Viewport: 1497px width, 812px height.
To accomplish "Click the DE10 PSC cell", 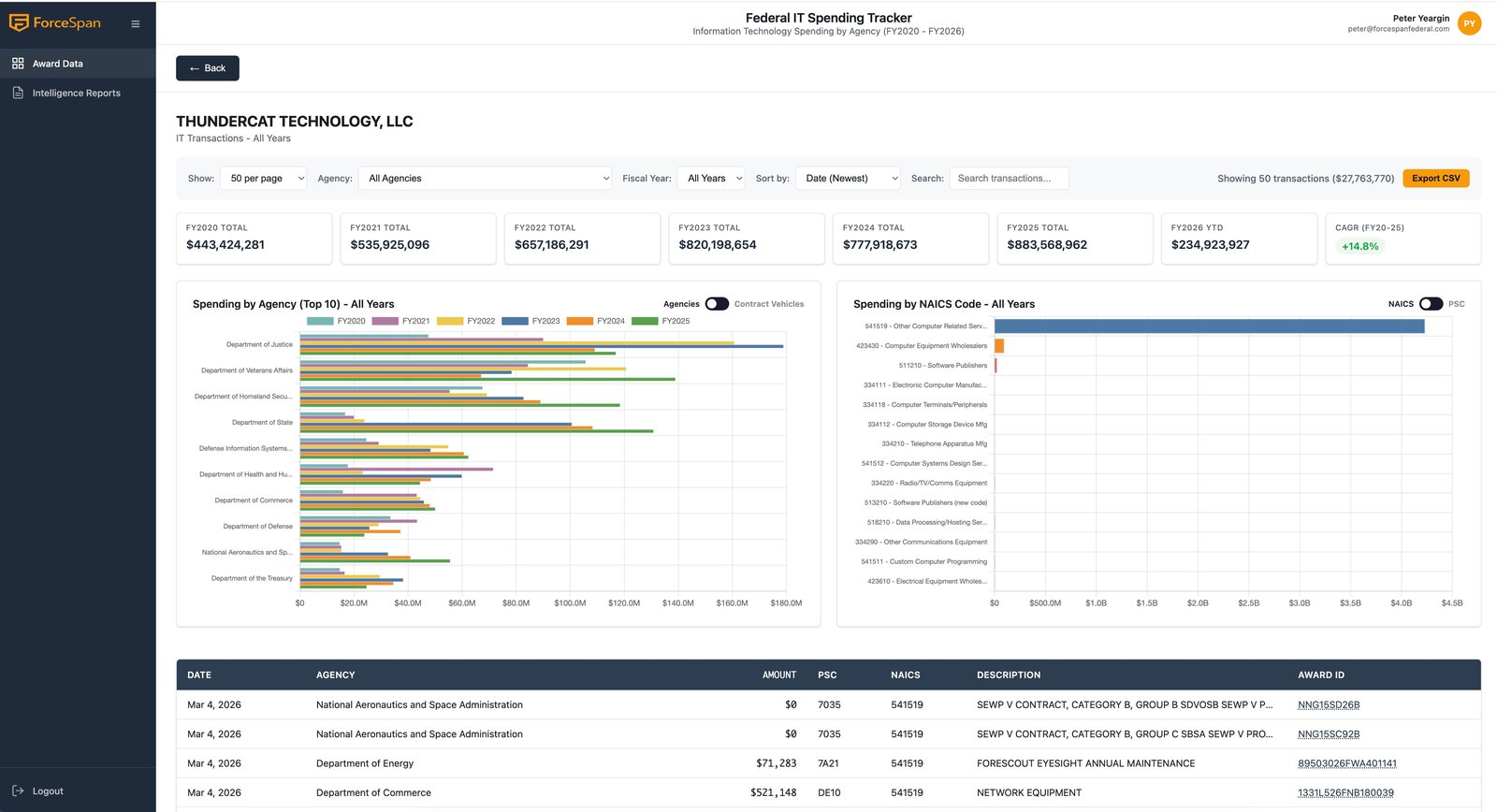I will 829,792.
